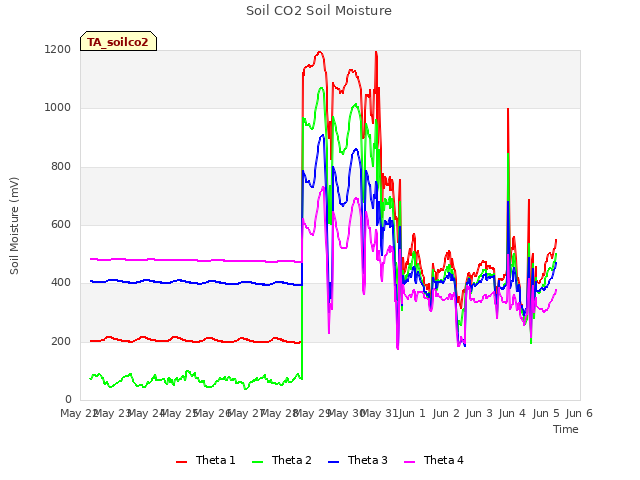Click the 600 y-axis tick label

click(61, 224)
